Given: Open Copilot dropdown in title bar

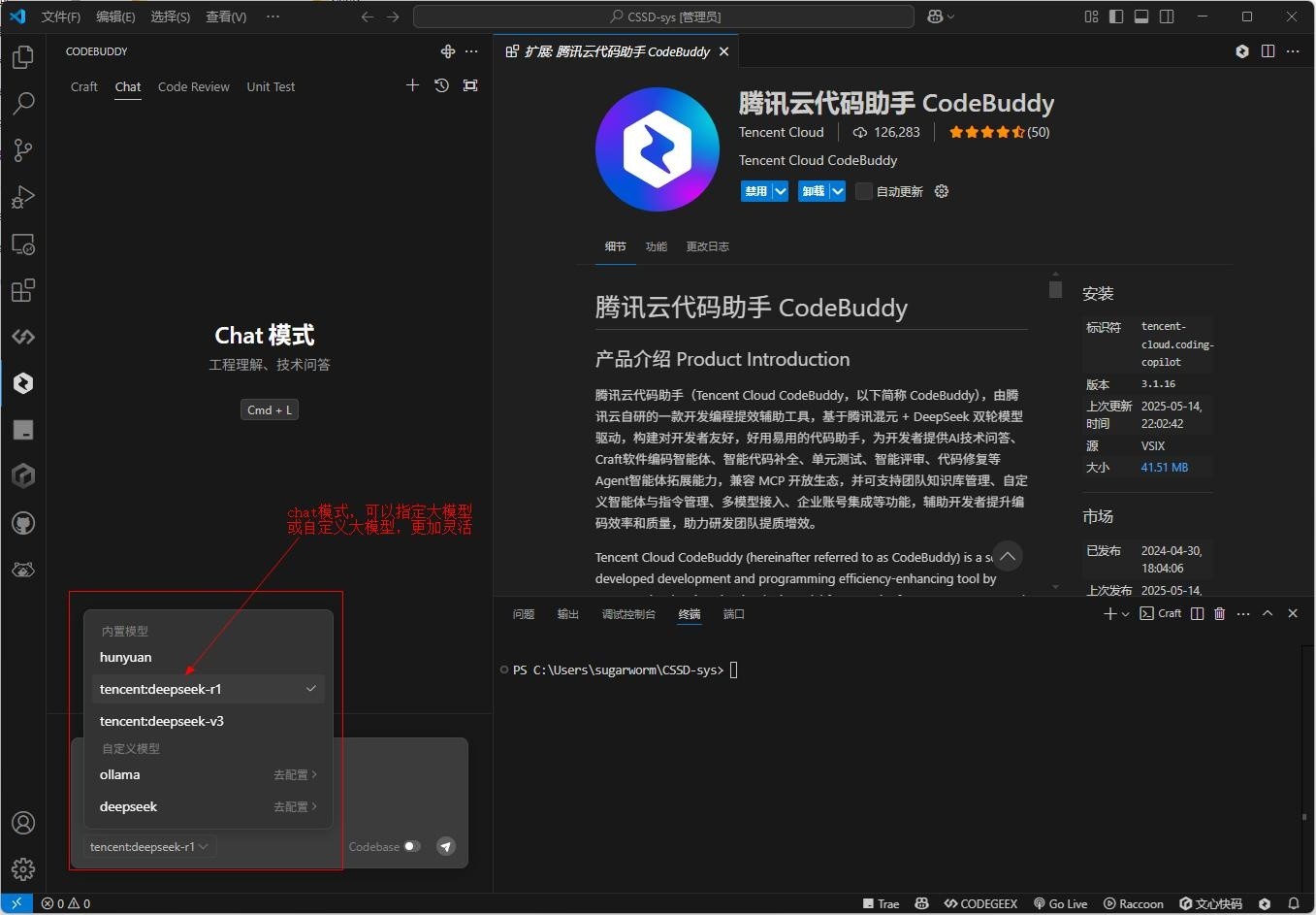Looking at the screenshot, I should click(941, 16).
